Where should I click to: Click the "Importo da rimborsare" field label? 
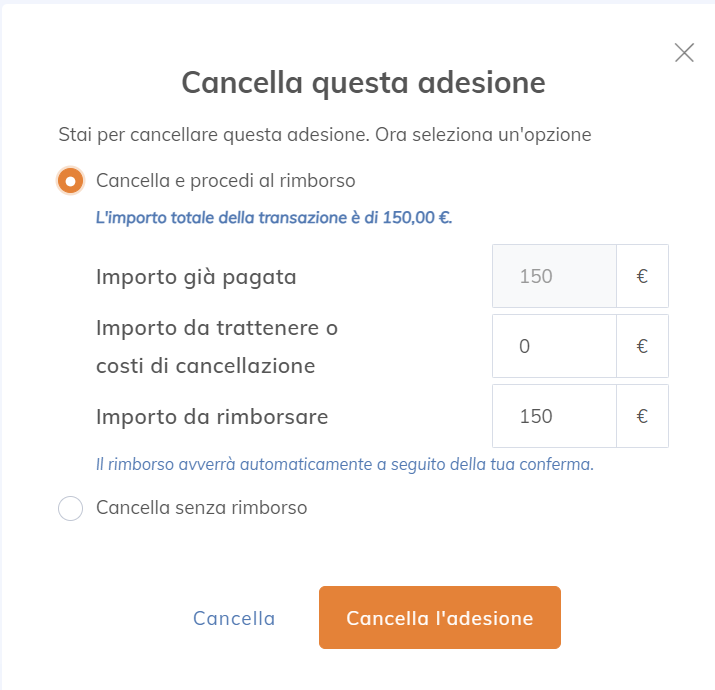[x=212, y=416]
